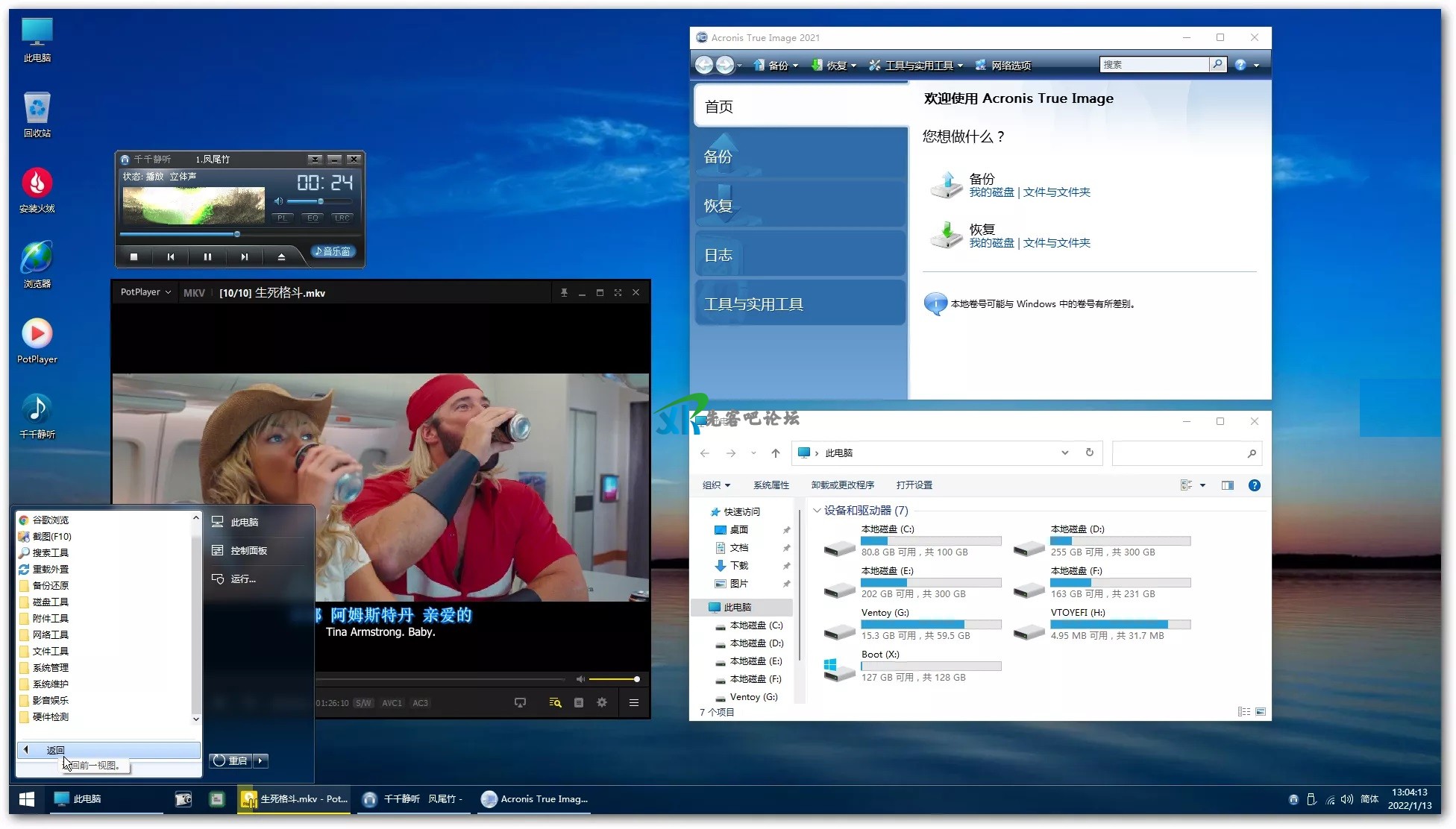This screenshot has width=1456, height=829.
Task: Open PotPlayer settings gear icon
Action: (602, 702)
